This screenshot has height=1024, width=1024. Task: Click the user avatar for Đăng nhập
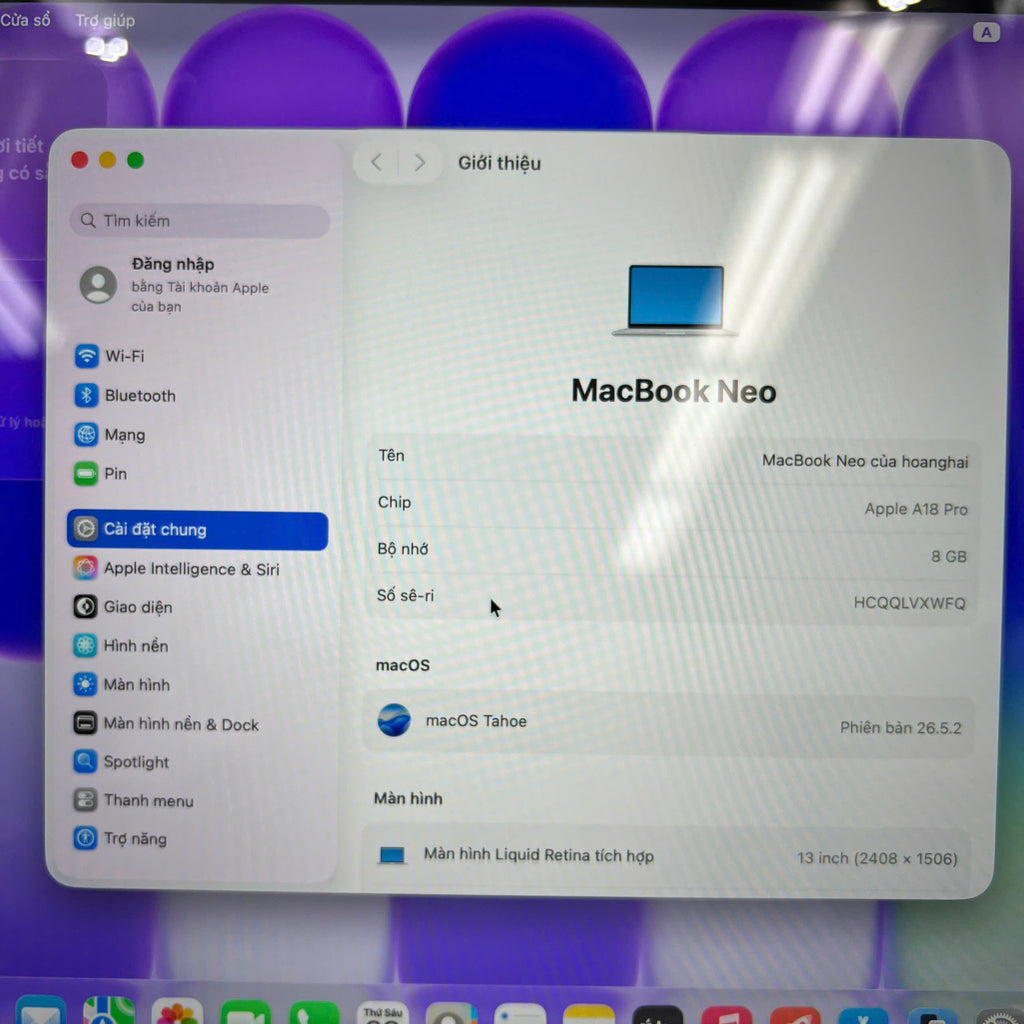pyautogui.click(x=98, y=284)
